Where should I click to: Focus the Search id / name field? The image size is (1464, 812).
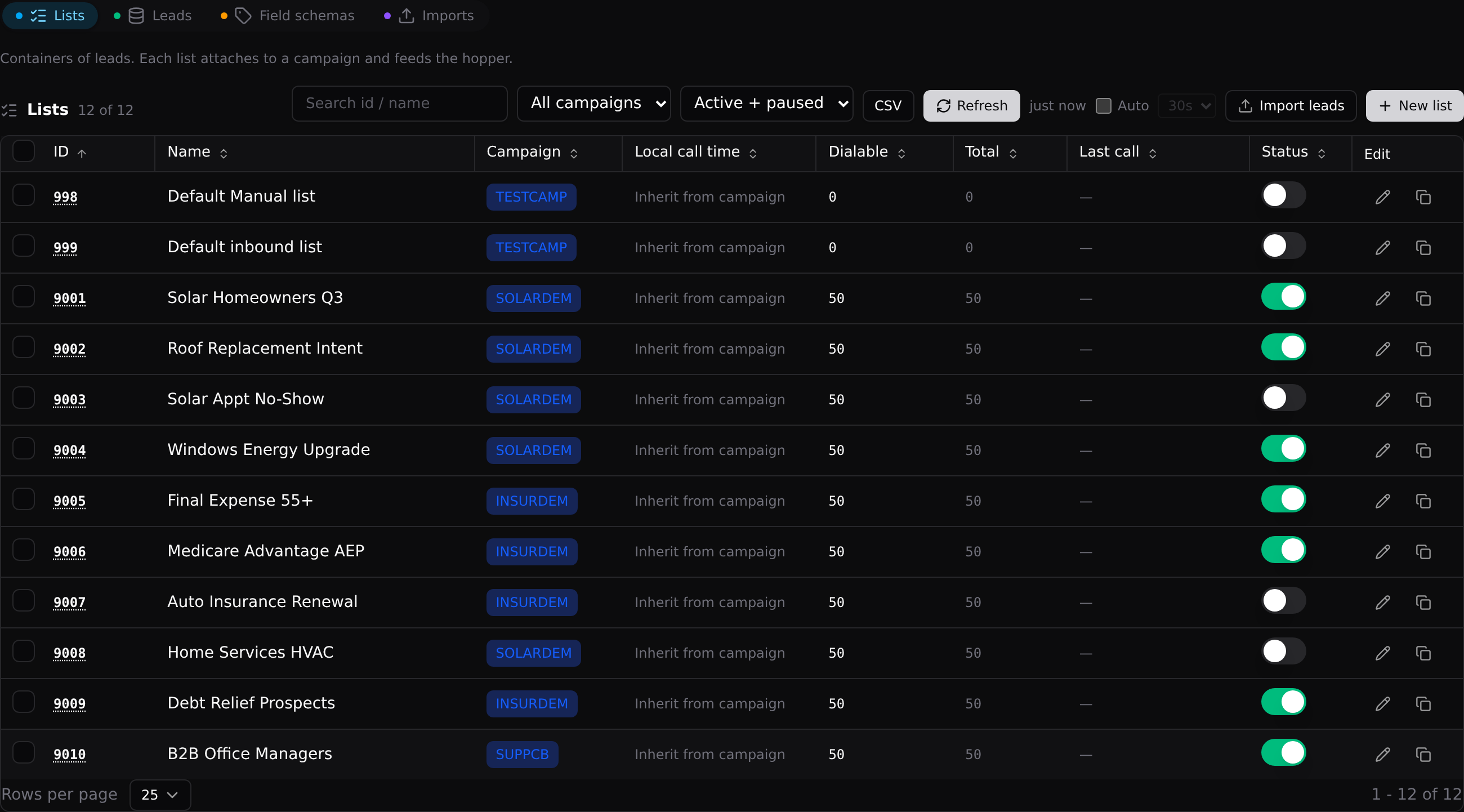pyautogui.click(x=400, y=104)
